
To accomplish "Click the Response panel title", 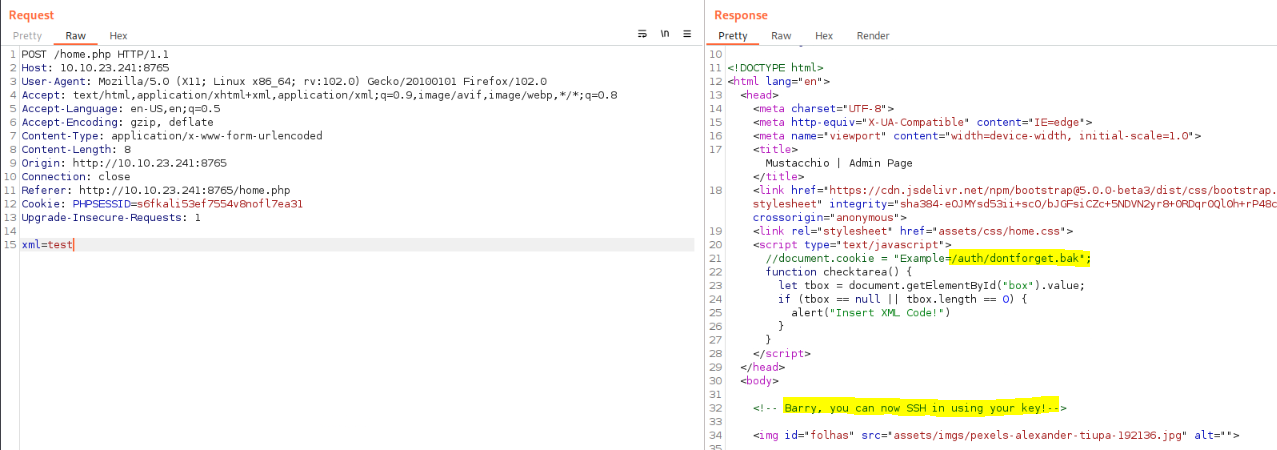I will [741, 15].
